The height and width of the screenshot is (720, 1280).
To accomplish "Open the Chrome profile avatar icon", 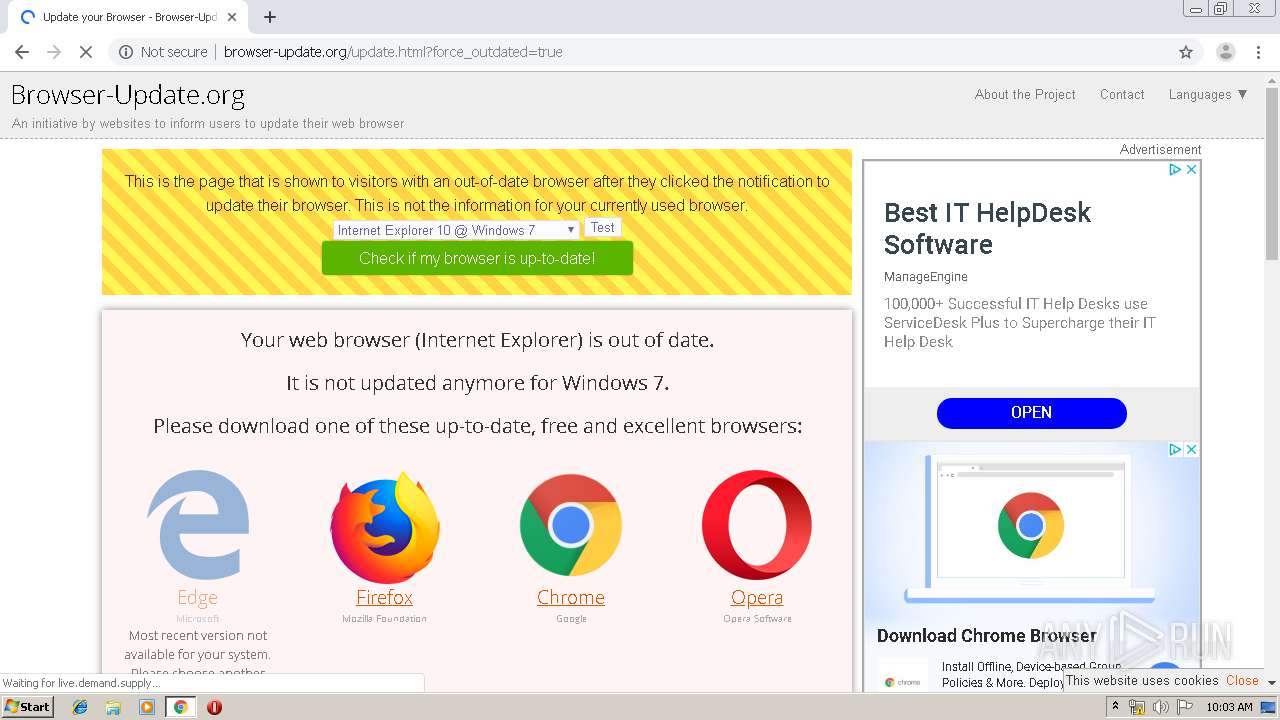I will (1225, 52).
